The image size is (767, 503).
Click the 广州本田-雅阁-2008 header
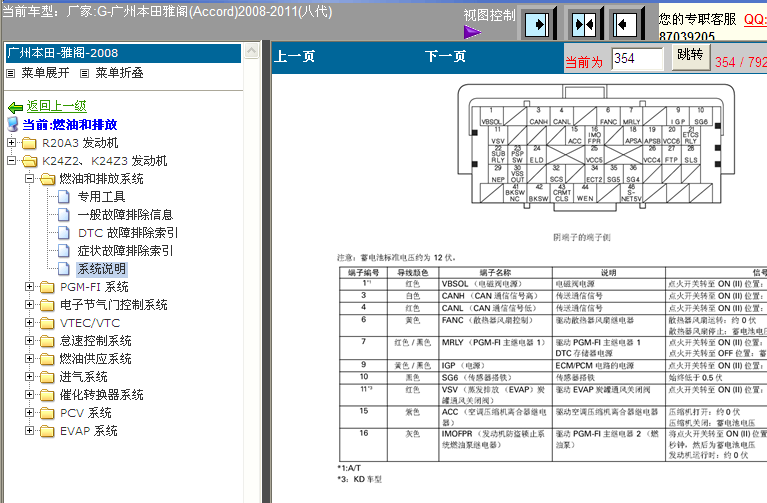123,53
